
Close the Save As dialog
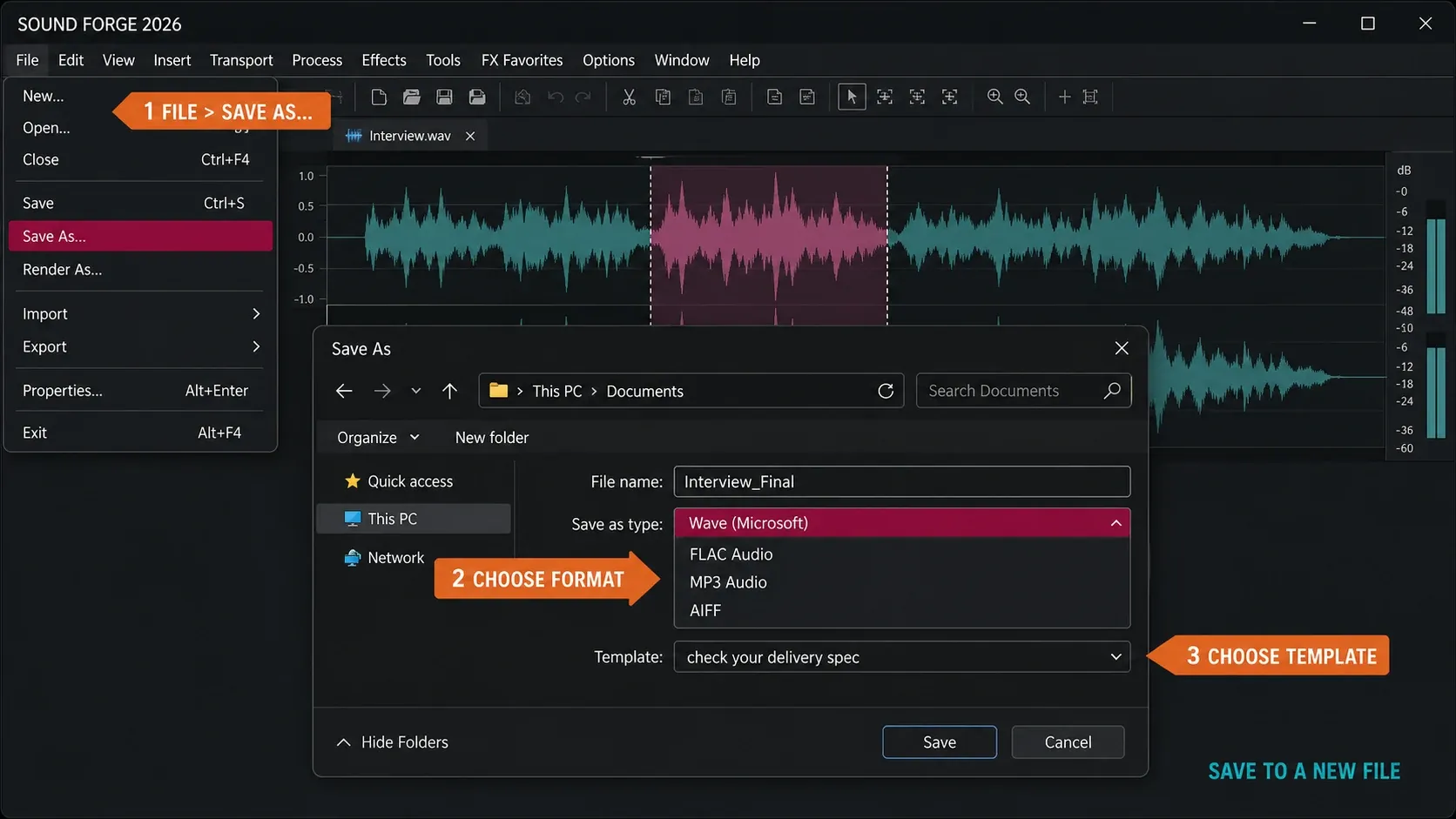click(1122, 348)
